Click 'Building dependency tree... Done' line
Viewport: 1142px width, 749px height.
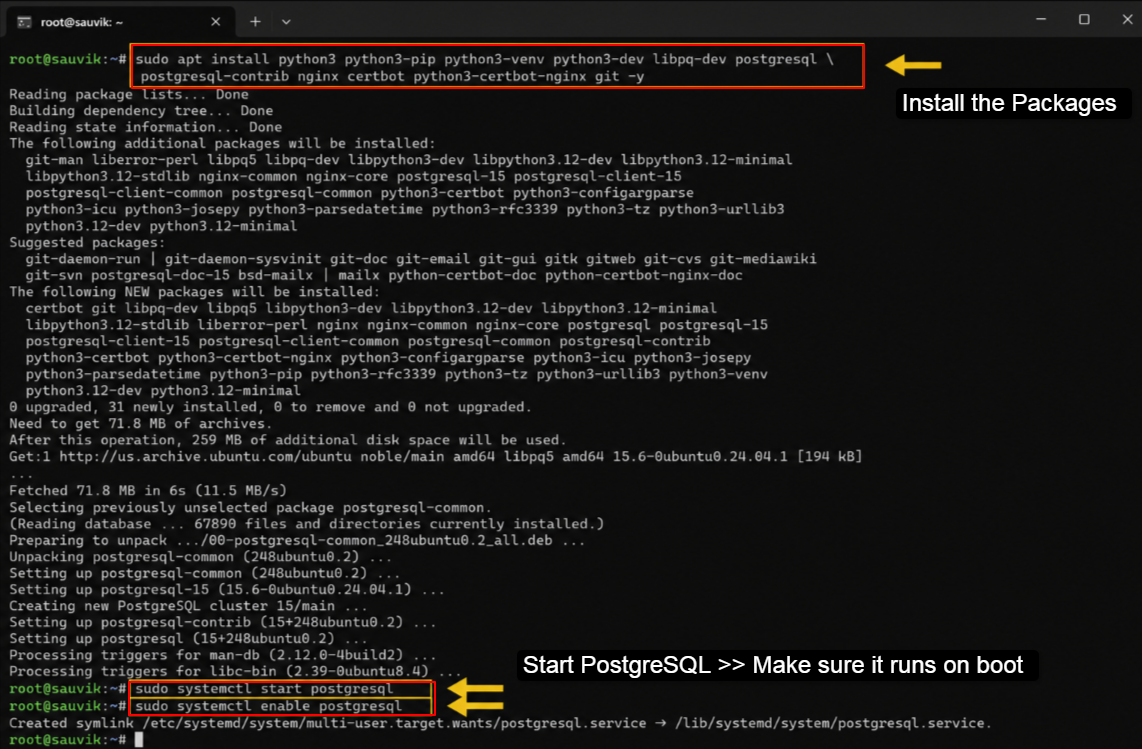click(x=141, y=111)
